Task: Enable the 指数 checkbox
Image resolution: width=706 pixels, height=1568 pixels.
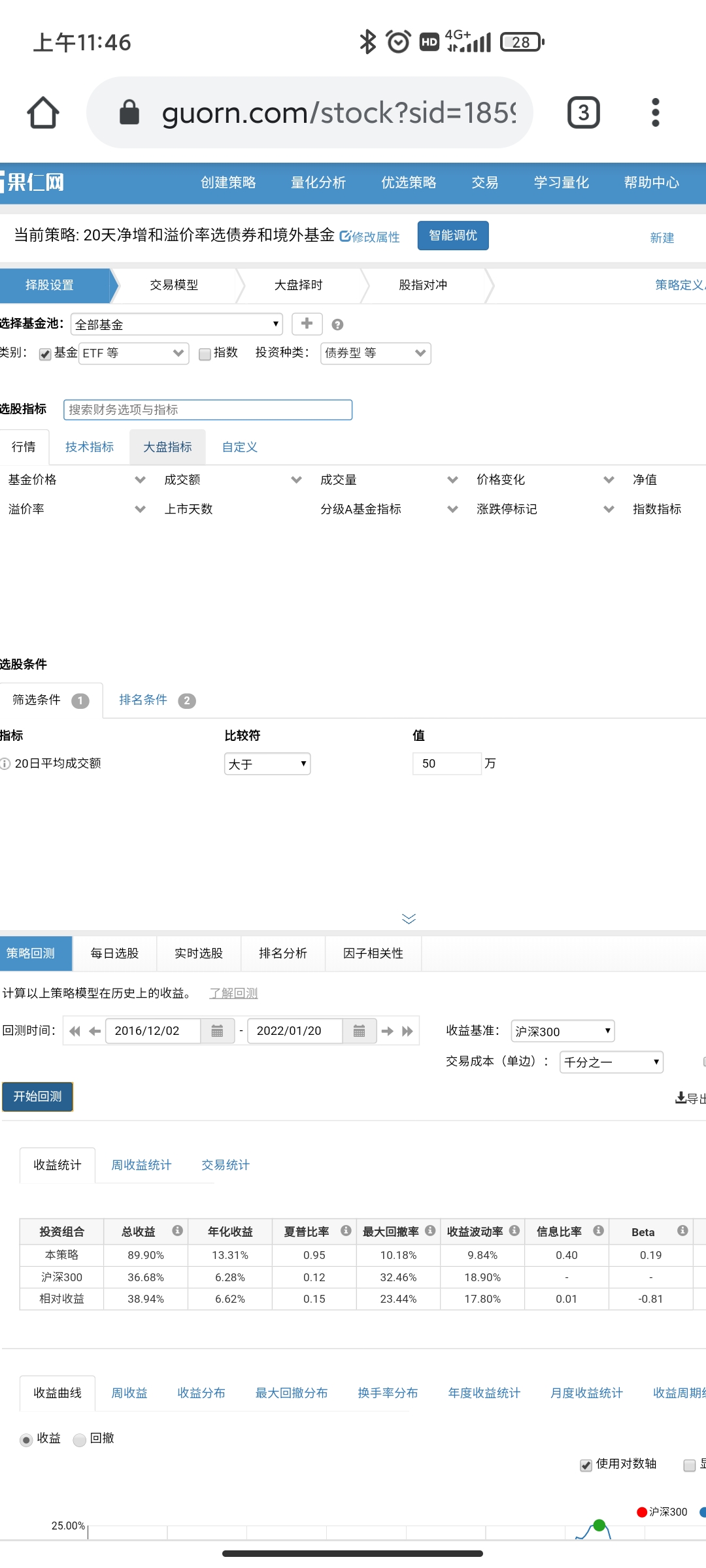Action: coord(205,354)
